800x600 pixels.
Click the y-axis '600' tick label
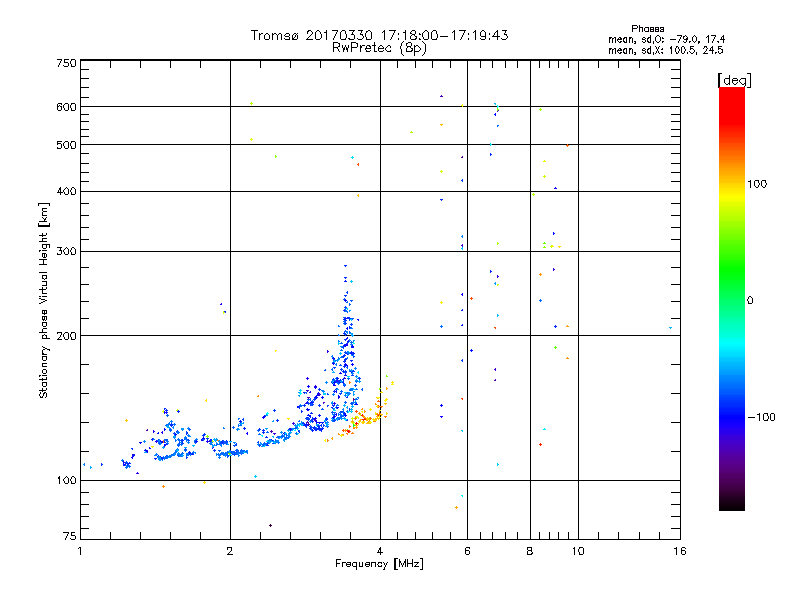66,107
